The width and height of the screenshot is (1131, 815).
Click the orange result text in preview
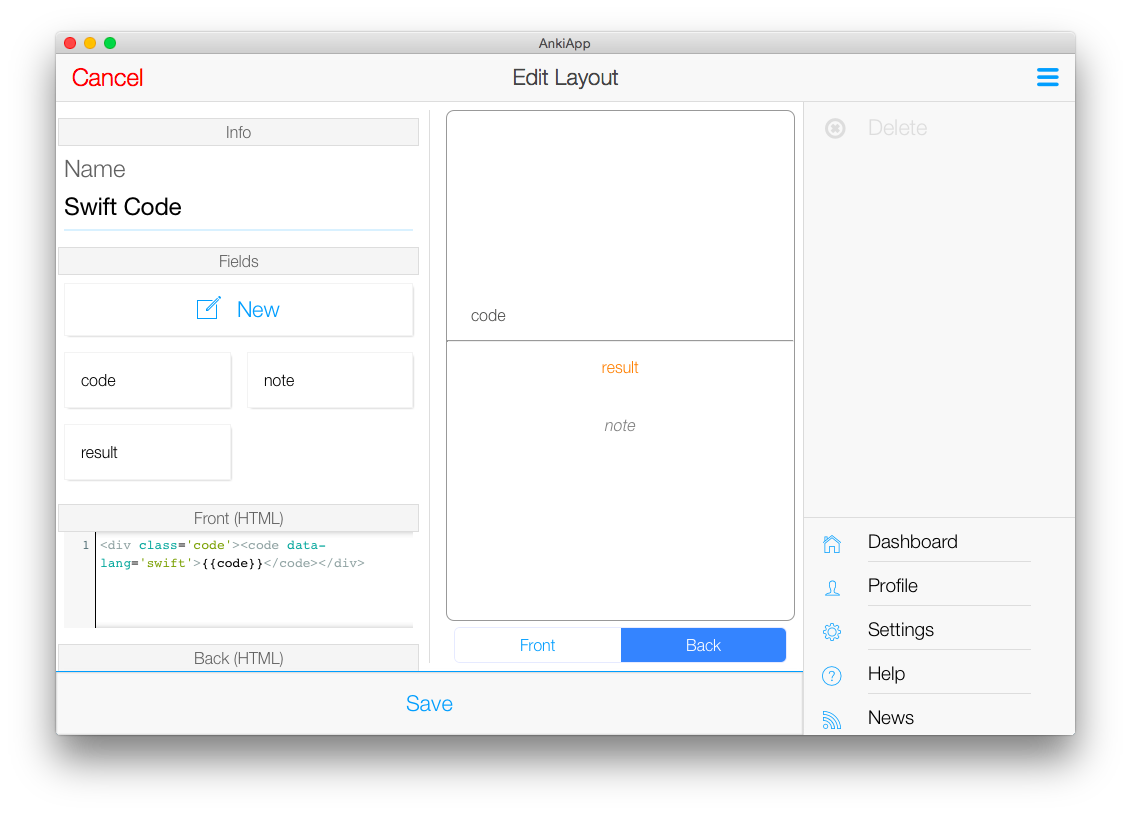[620, 368]
